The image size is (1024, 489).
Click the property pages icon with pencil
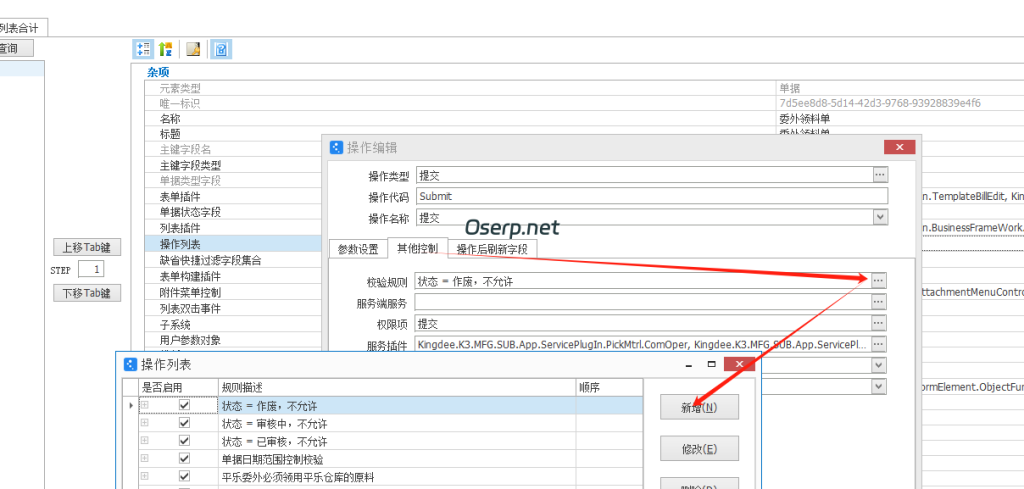pos(193,49)
